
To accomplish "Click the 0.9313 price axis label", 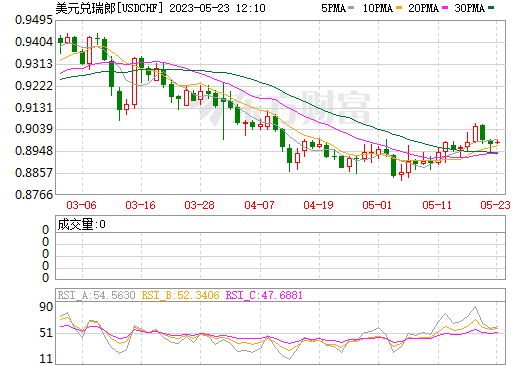I will pyautogui.click(x=34, y=64).
